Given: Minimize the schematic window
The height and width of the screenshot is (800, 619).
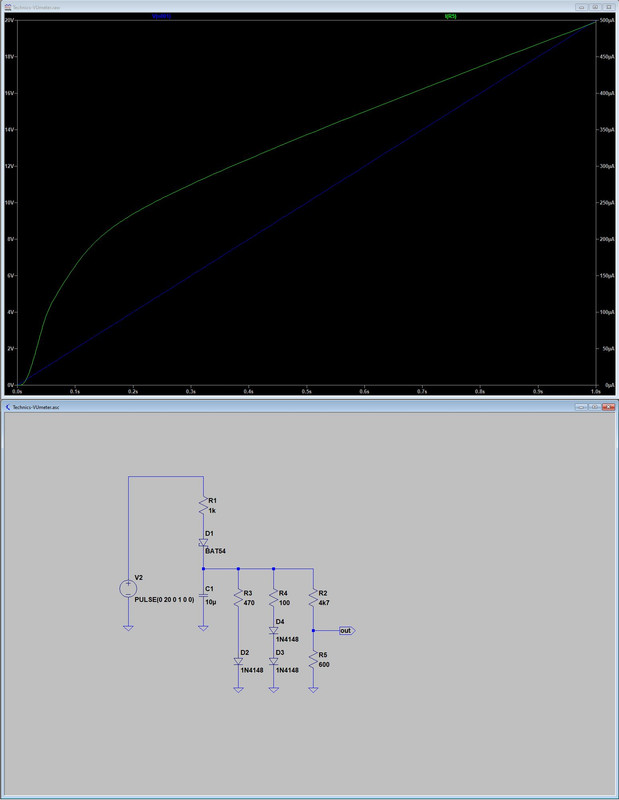Looking at the screenshot, I should 581,407.
